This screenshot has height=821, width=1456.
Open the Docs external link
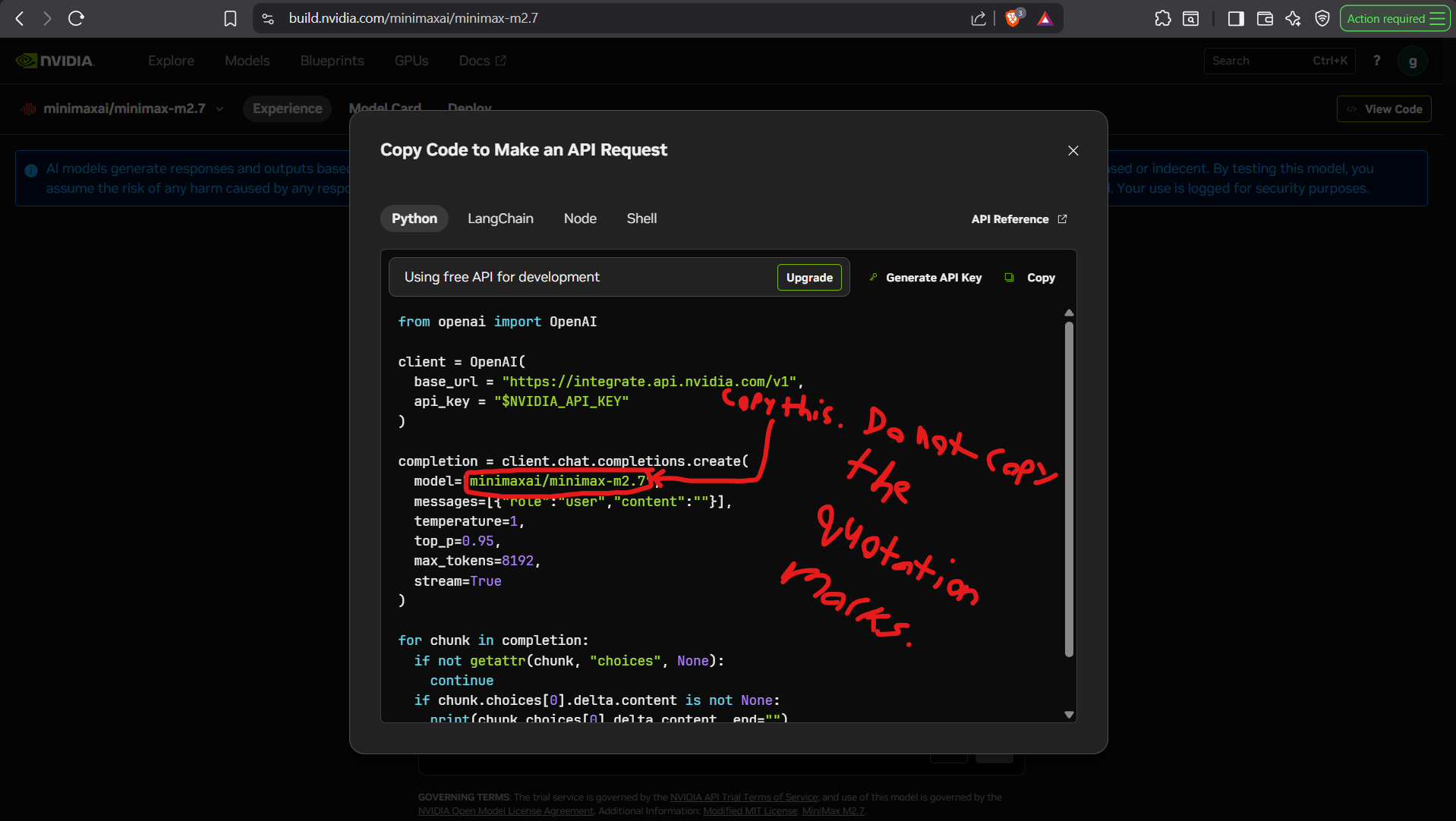click(482, 61)
